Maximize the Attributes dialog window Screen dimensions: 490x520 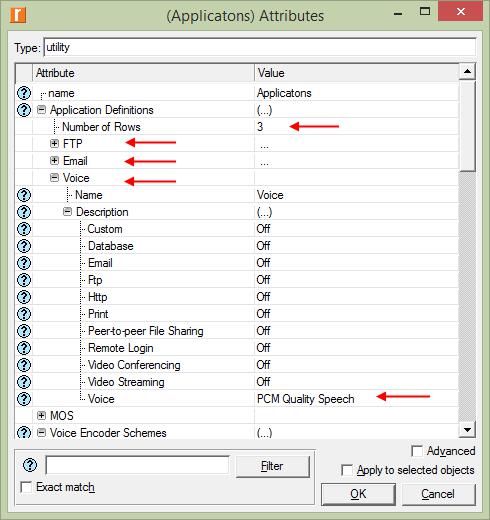click(x=425, y=12)
